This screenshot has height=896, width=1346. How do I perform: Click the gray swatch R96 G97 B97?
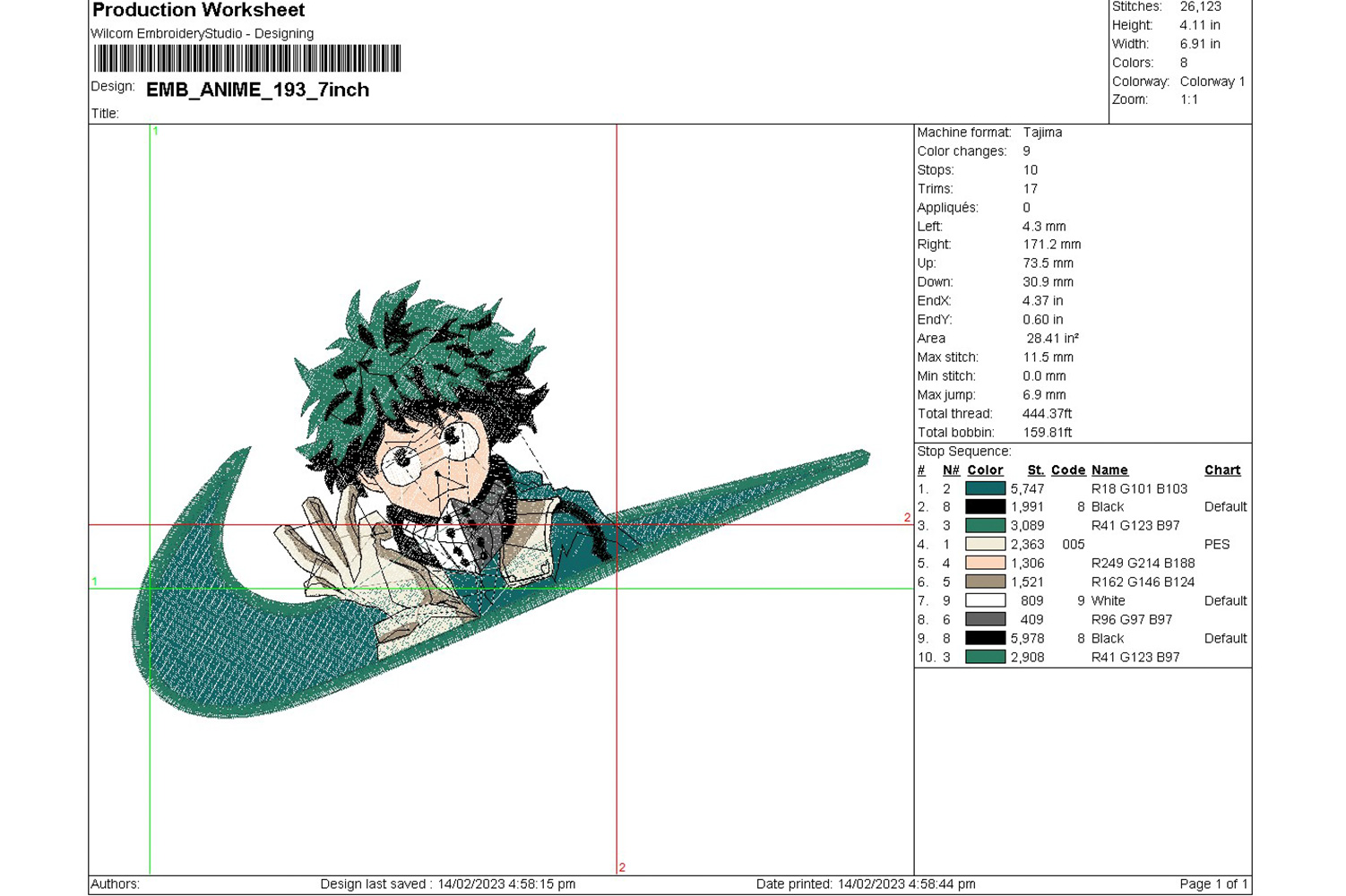tap(985, 620)
